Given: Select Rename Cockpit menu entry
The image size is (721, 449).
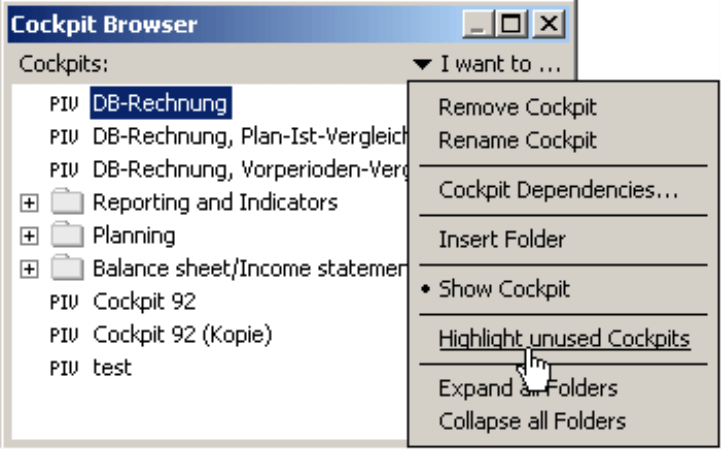Looking at the screenshot, I should [517, 140].
